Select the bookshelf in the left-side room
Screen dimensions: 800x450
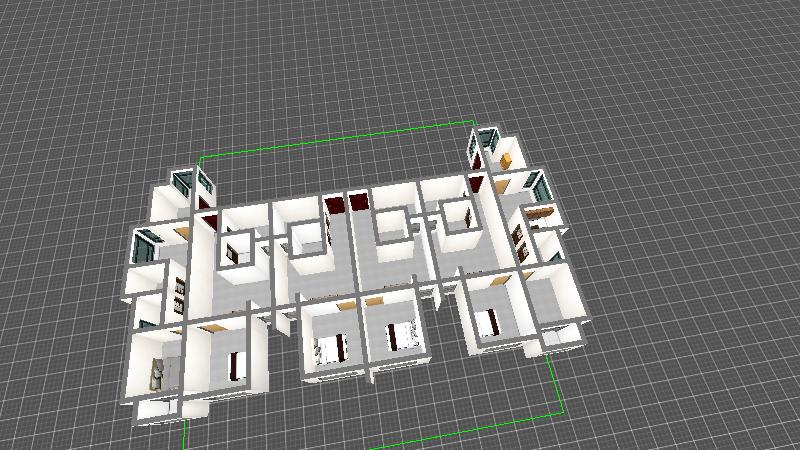[180, 293]
